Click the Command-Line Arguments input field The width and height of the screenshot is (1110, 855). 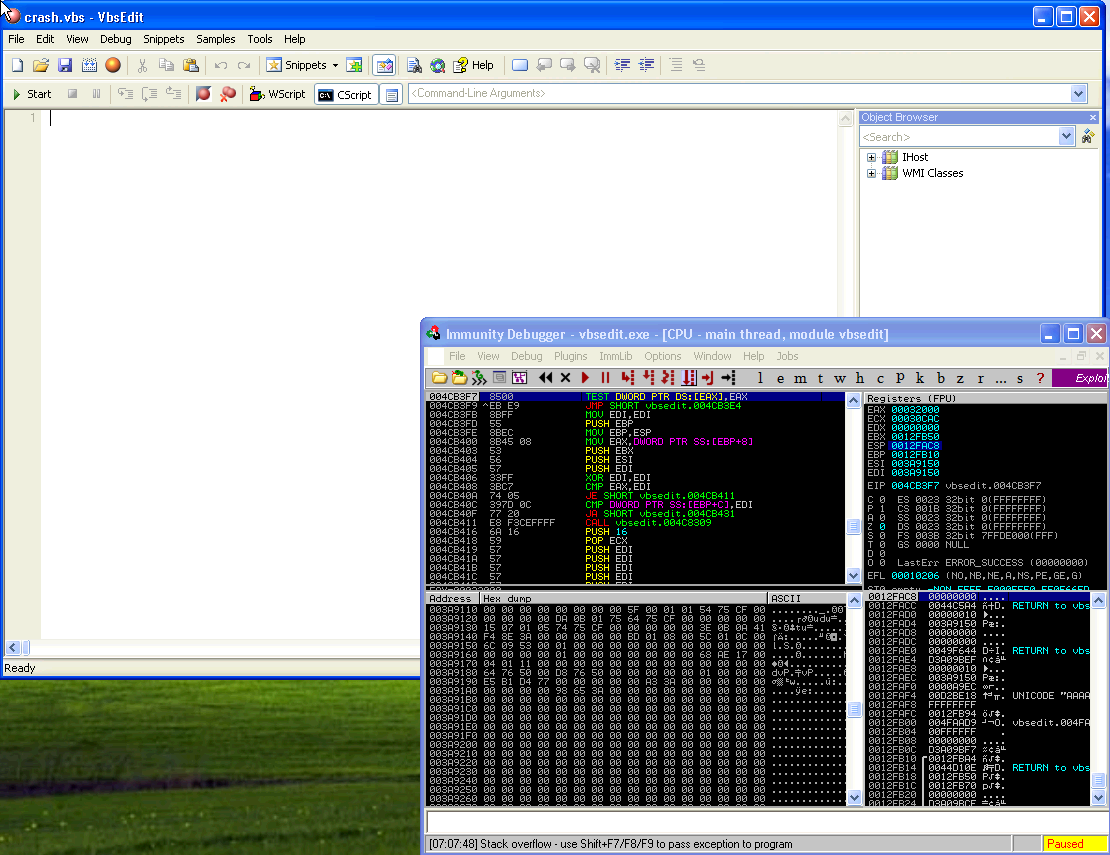pos(739,93)
